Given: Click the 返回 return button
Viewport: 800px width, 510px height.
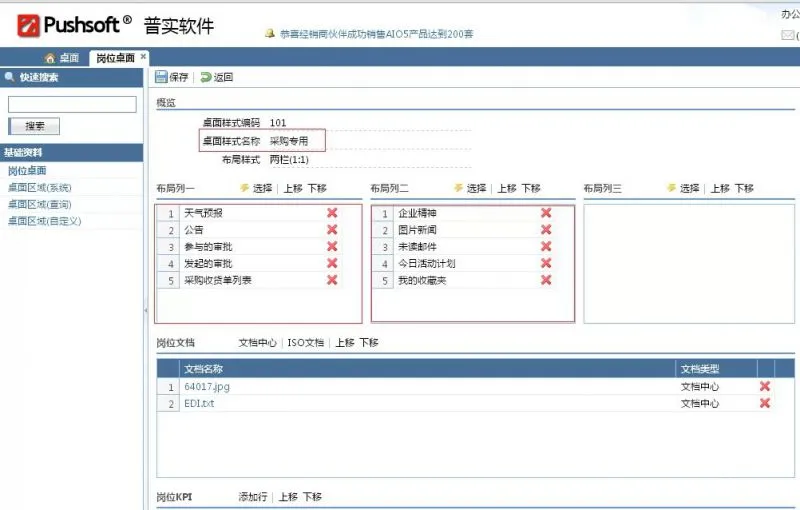Looking at the screenshot, I should pyautogui.click(x=217, y=77).
